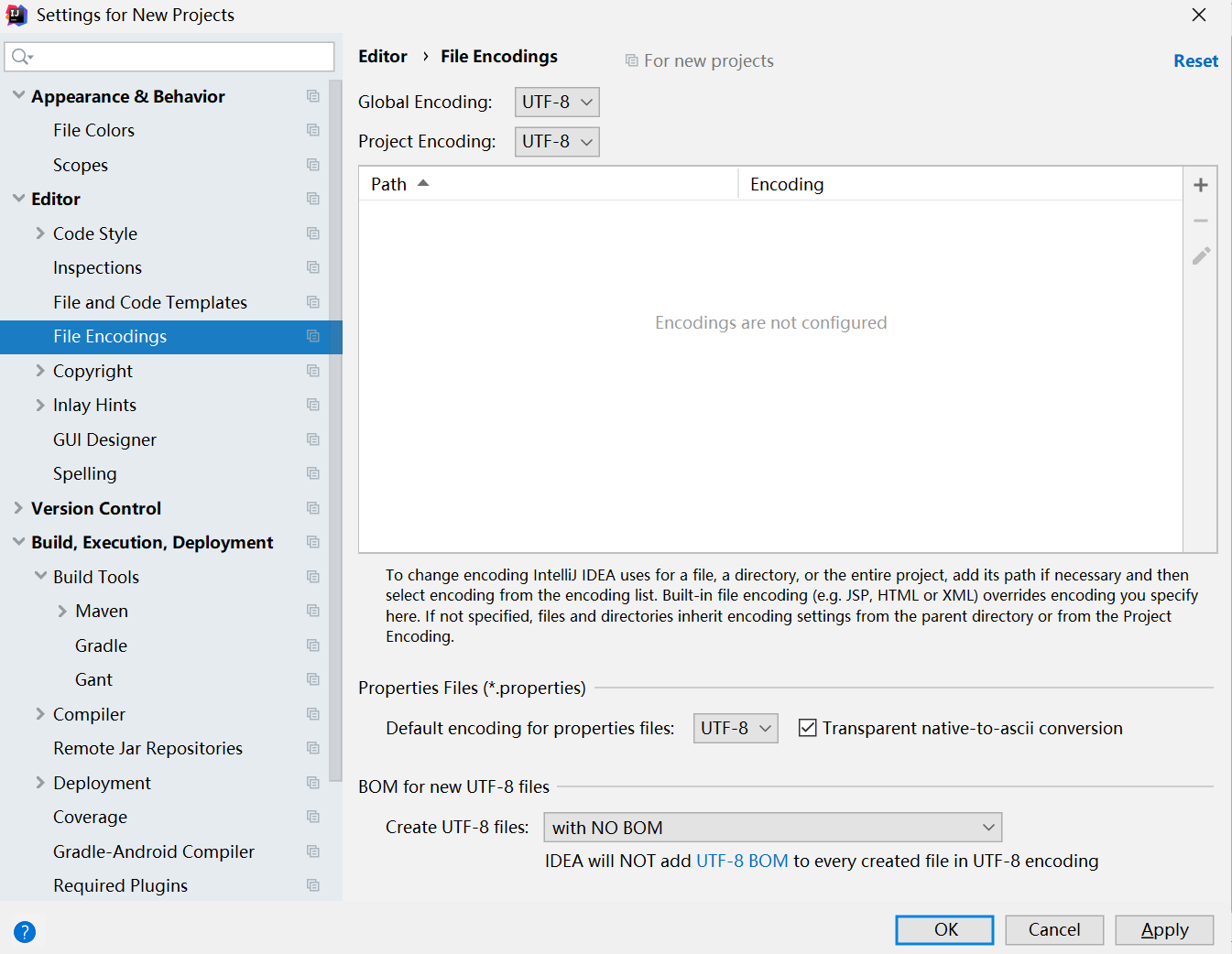The width and height of the screenshot is (1232, 954).
Task: Click the blue help question mark icon
Action: pyautogui.click(x=25, y=932)
